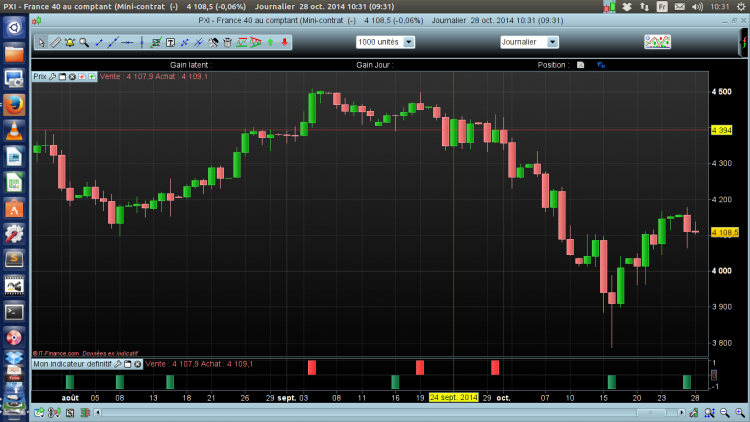Image resolution: width=750 pixels, height=422 pixels.
Task: Click the red-green bars icon in bottom bar
Action: click(85, 412)
